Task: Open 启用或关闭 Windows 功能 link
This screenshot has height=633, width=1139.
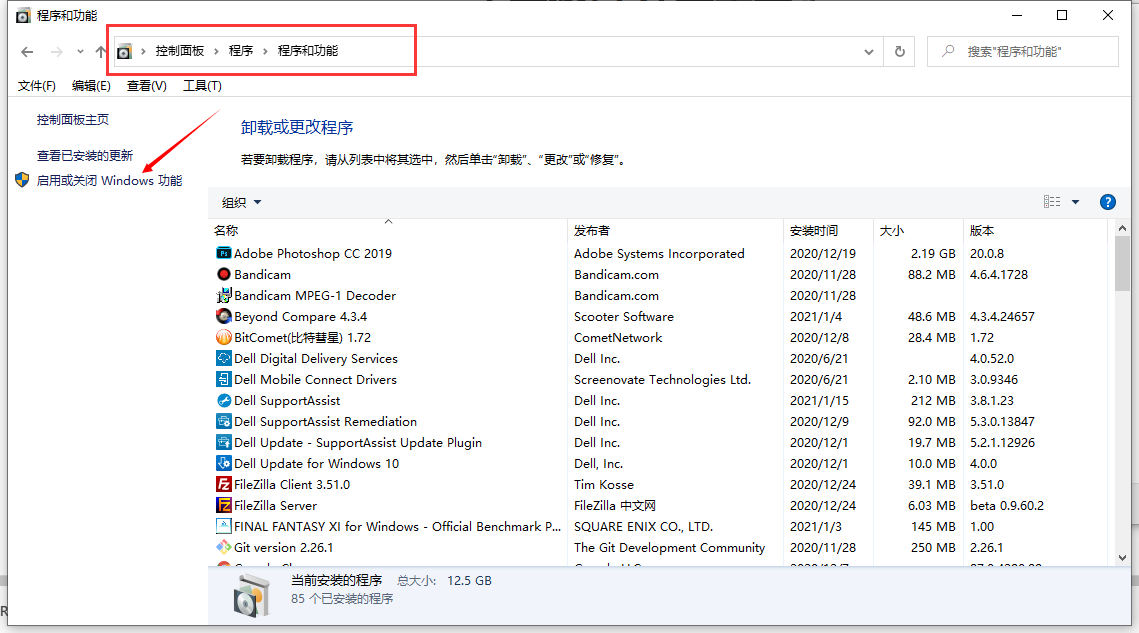Action: point(110,180)
